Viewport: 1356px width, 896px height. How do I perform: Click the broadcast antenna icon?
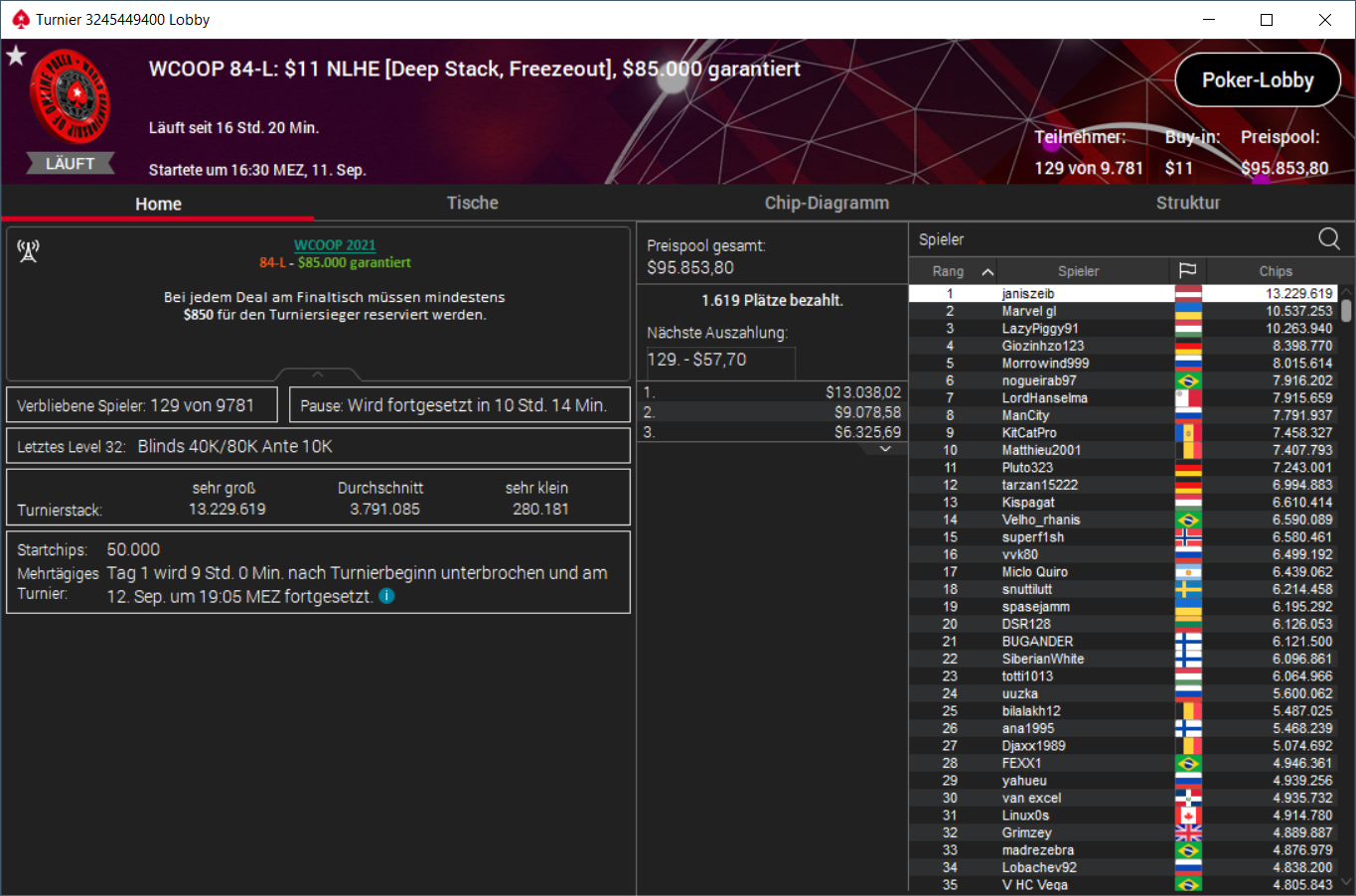28,250
